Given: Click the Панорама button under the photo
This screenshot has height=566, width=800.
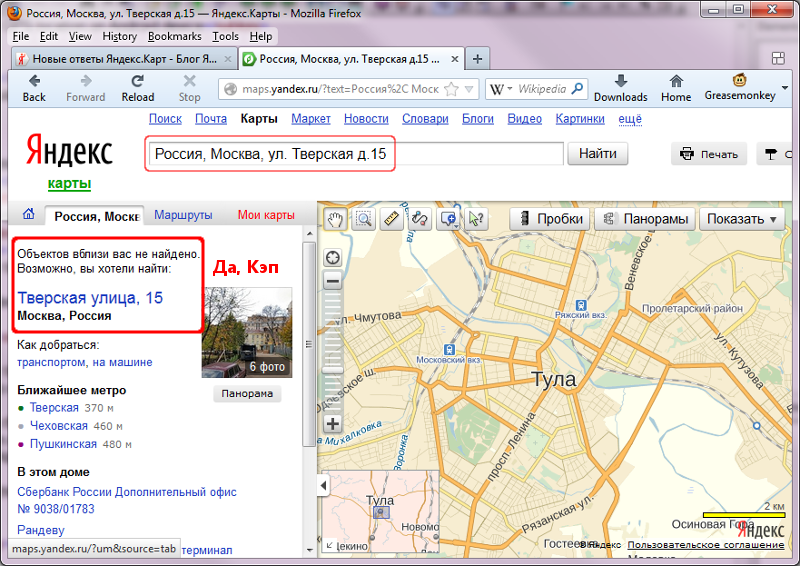Looking at the screenshot, I should pyautogui.click(x=247, y=393).
